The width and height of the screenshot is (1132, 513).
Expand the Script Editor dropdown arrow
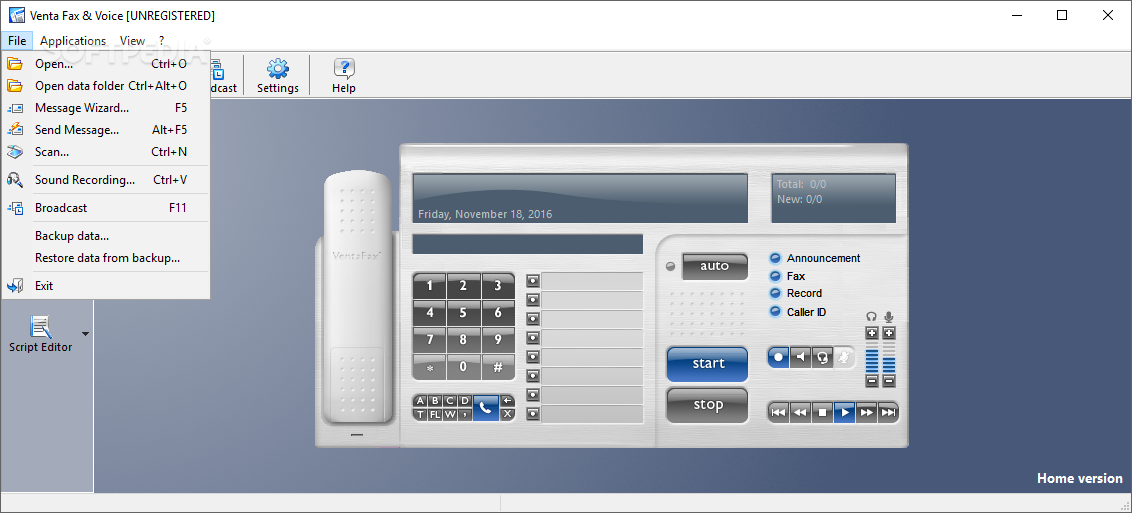(85, 334)
